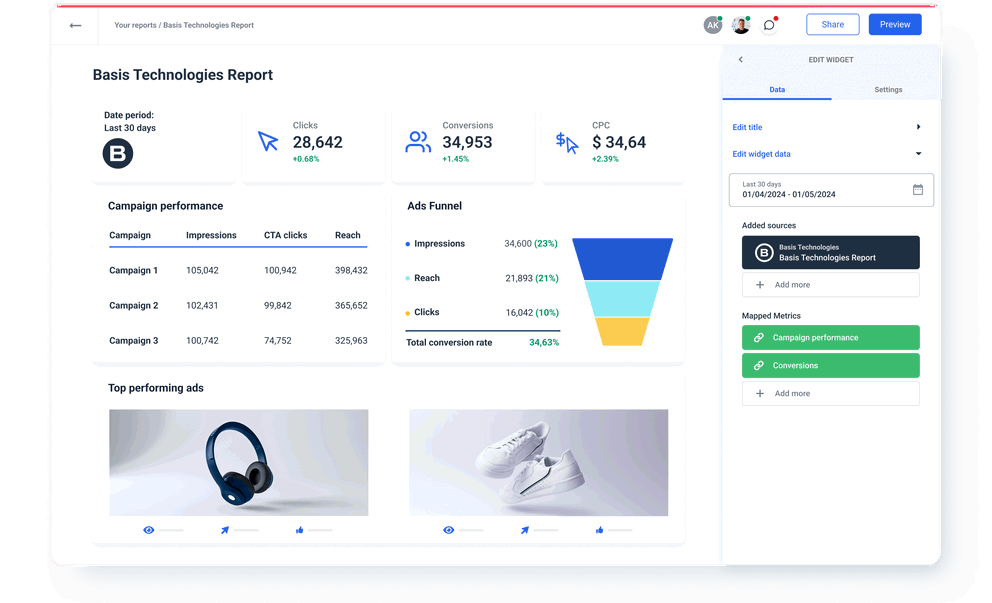Click the dollar cursor icon on the CPC card
992x603 pixels.
pyautogui.click(x=567, y=141)
